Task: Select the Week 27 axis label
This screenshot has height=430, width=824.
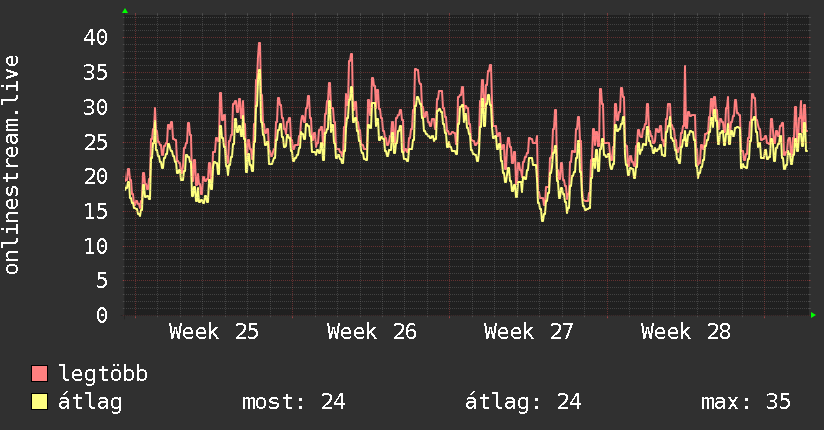Action: pos(528,332)
